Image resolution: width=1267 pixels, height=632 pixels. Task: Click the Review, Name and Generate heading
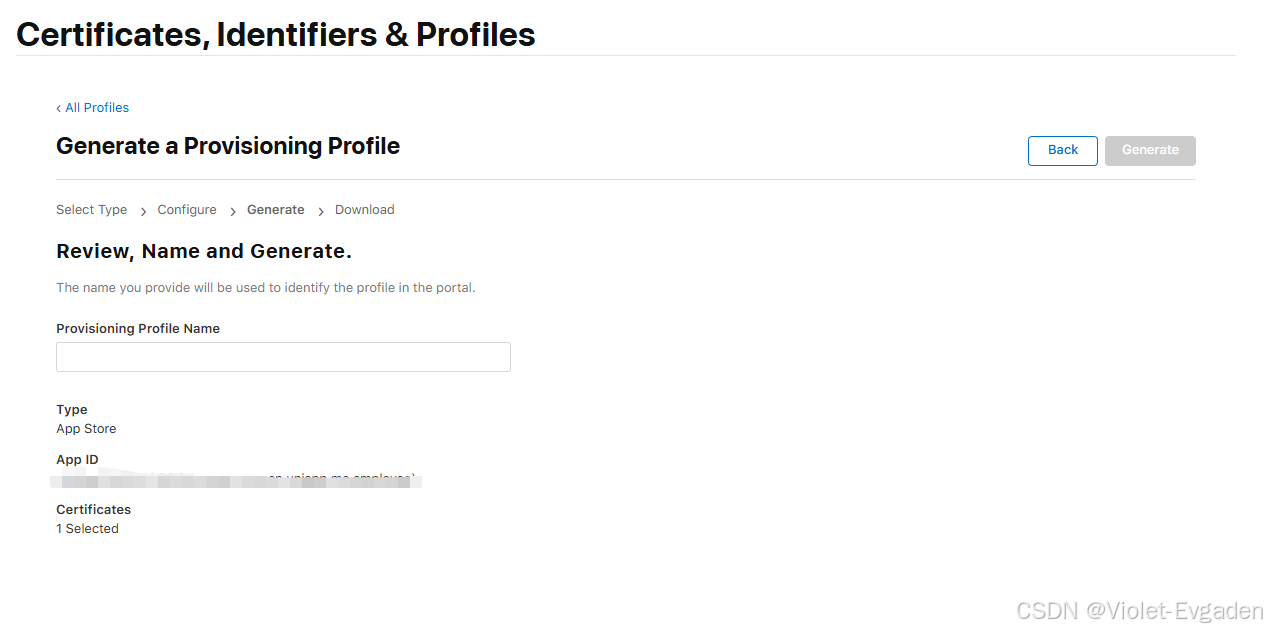(x=204, y=251)
